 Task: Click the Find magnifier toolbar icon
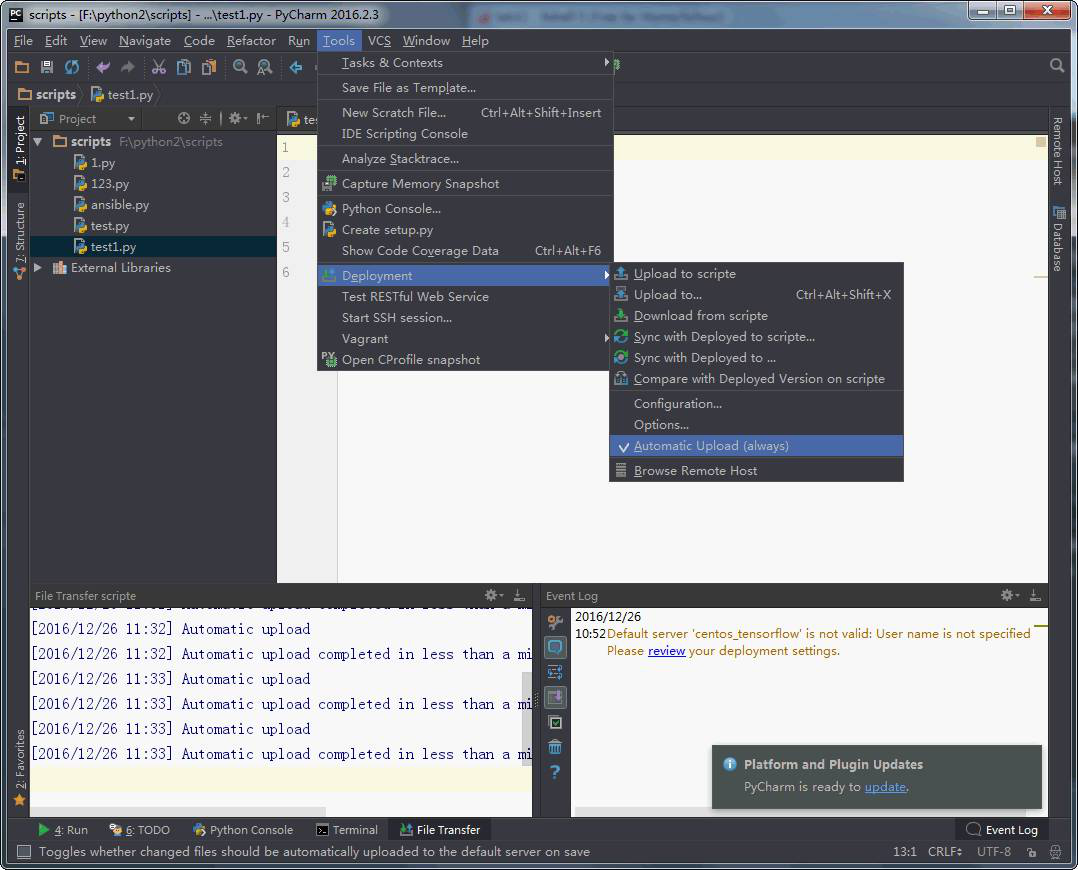(x=240, y=67)
